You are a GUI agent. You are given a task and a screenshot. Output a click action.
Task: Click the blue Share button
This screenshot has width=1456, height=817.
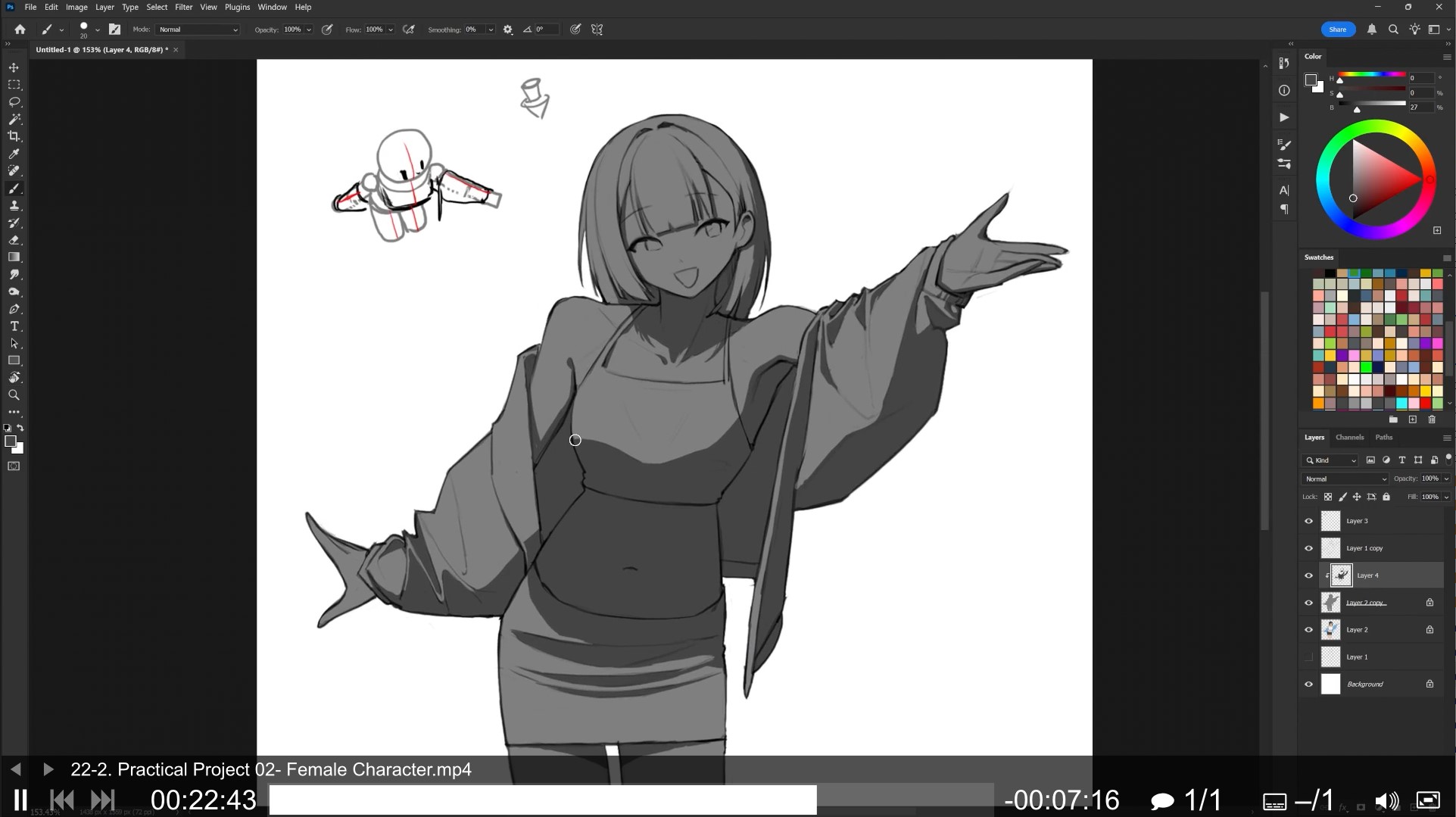(1338, 30)
